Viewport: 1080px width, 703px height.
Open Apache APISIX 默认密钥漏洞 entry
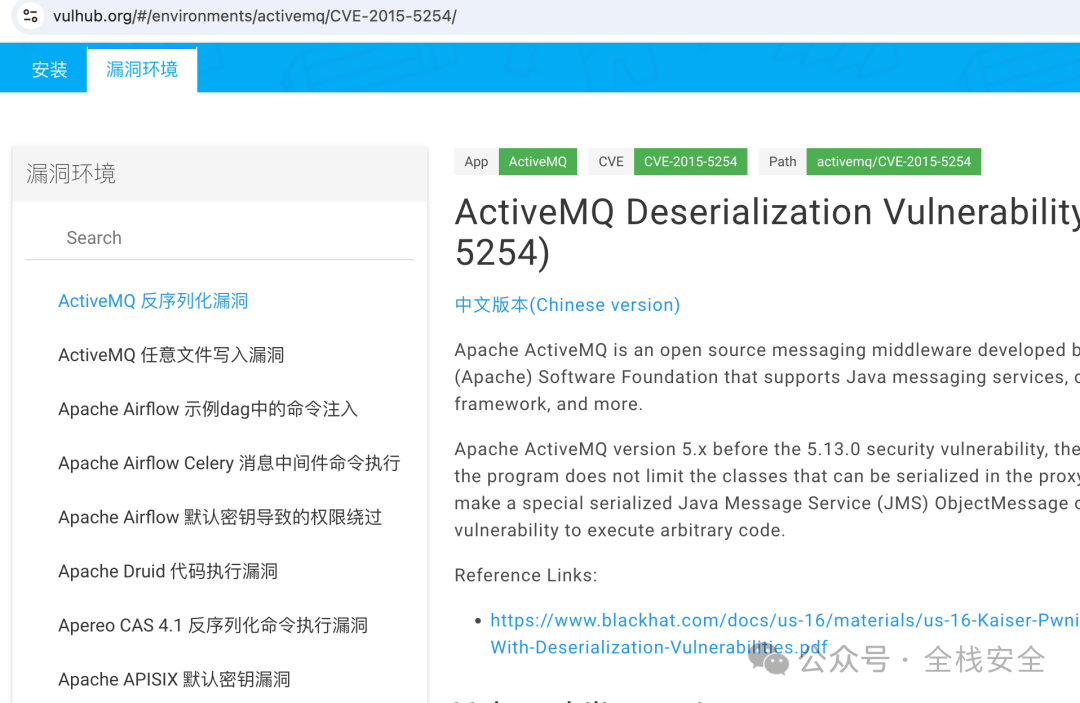174,679
